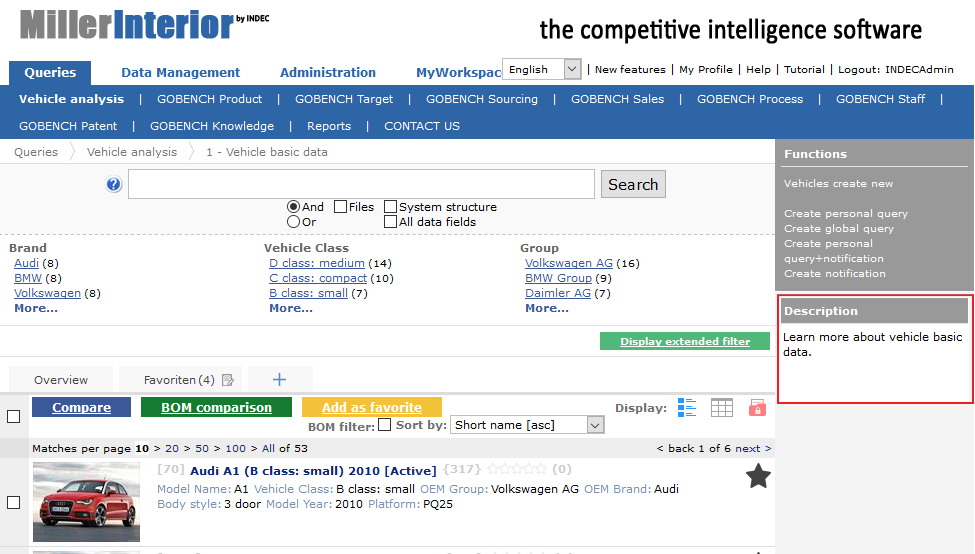The width and height of the screenshot is (975, 554).
Task: Enable All data fields checkbox
Action: 390,222
